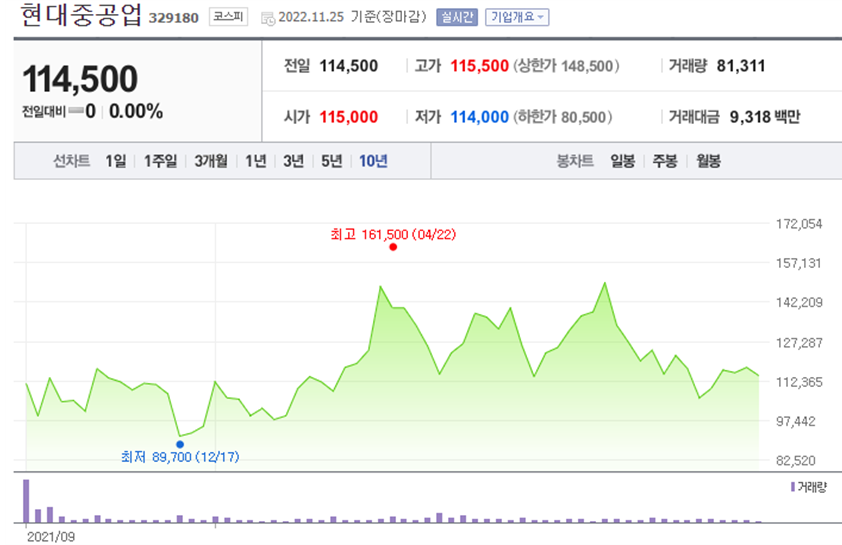The height and width of the screenshot is (545, 842).
Task: Click the large current price 114,500
Action: point(80,78)
